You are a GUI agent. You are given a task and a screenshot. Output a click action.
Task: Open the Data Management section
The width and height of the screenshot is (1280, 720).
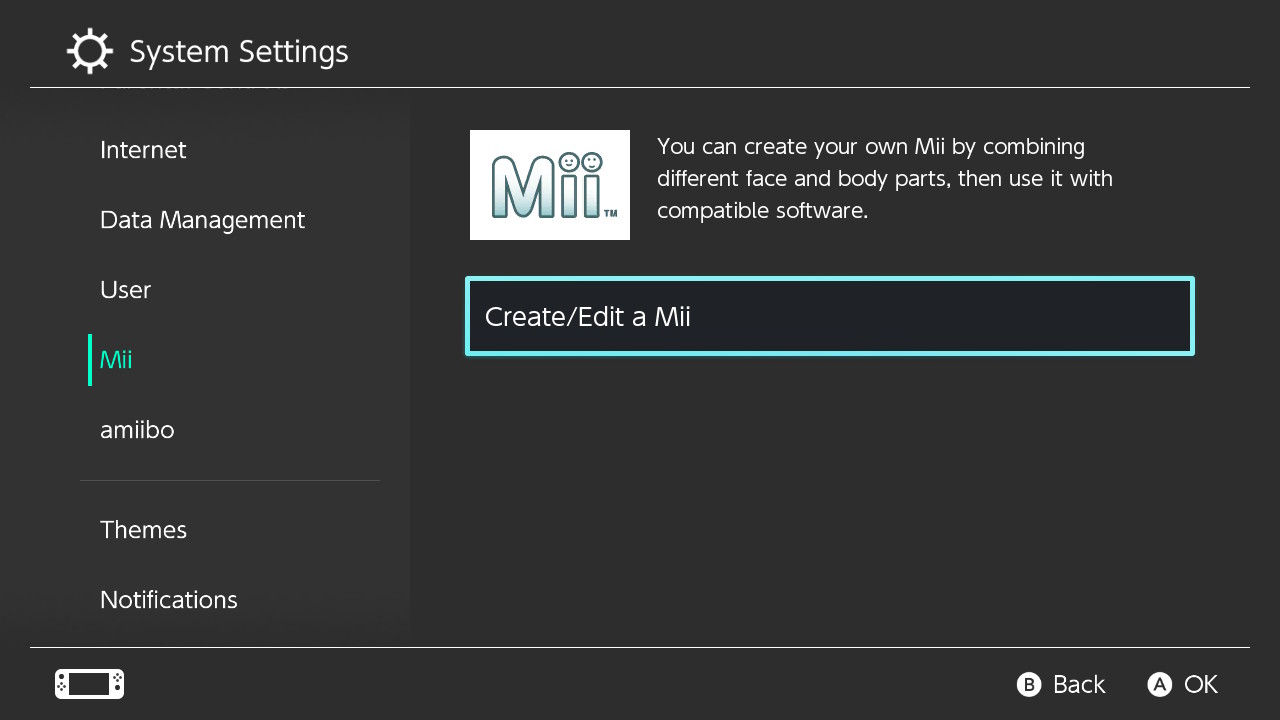pos(202,220)
